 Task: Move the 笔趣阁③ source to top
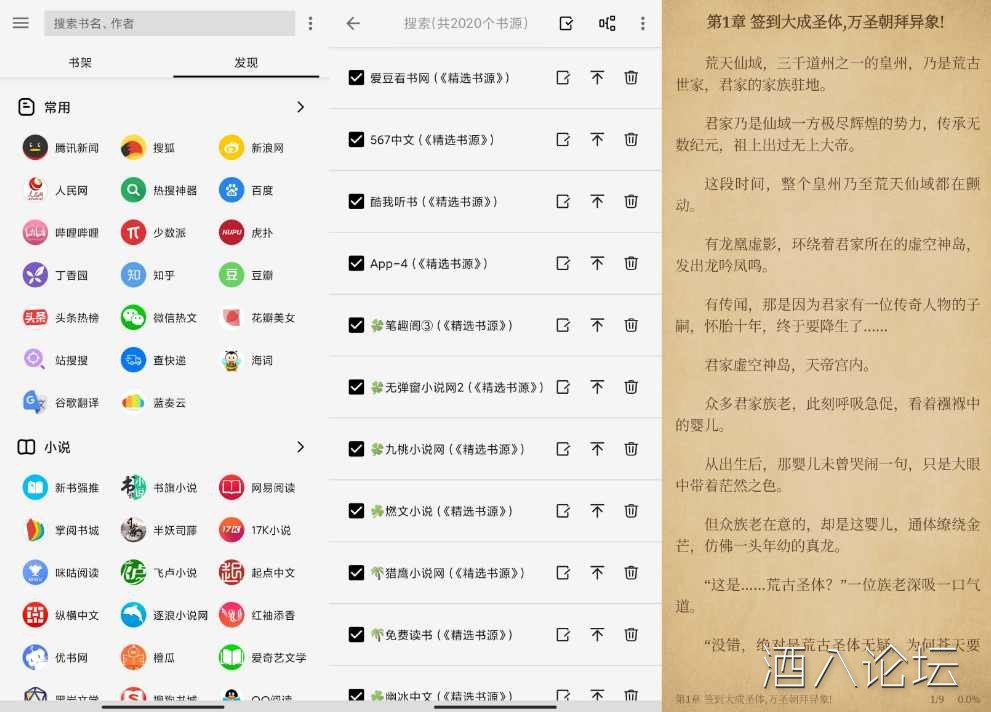[597, 325]
